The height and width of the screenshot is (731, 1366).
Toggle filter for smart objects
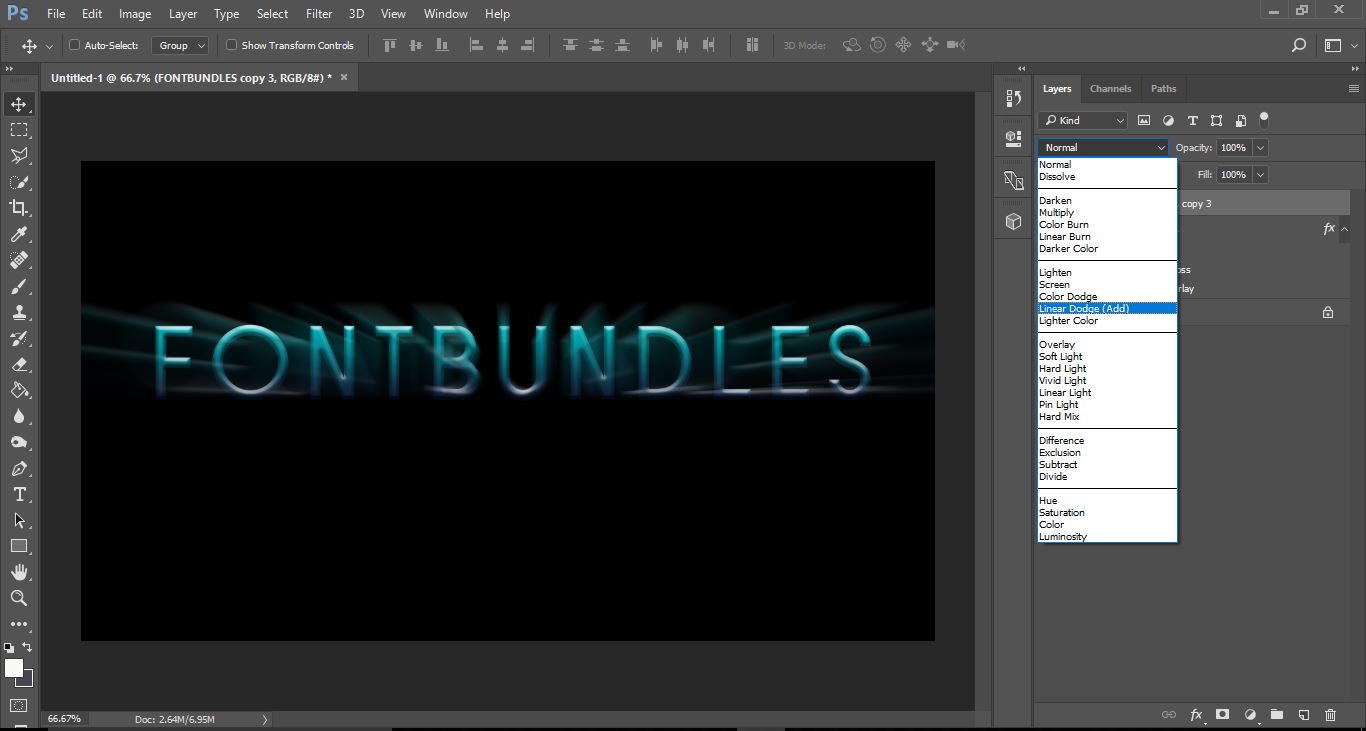(1240, 120)
